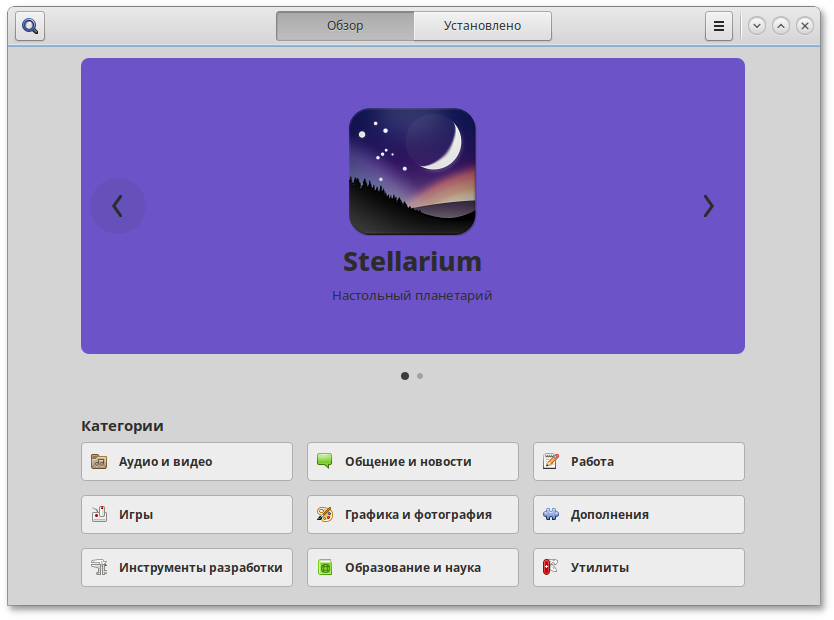Open the Общение и новости category
This screenshot has width=834, height=620.
(412, 461)
